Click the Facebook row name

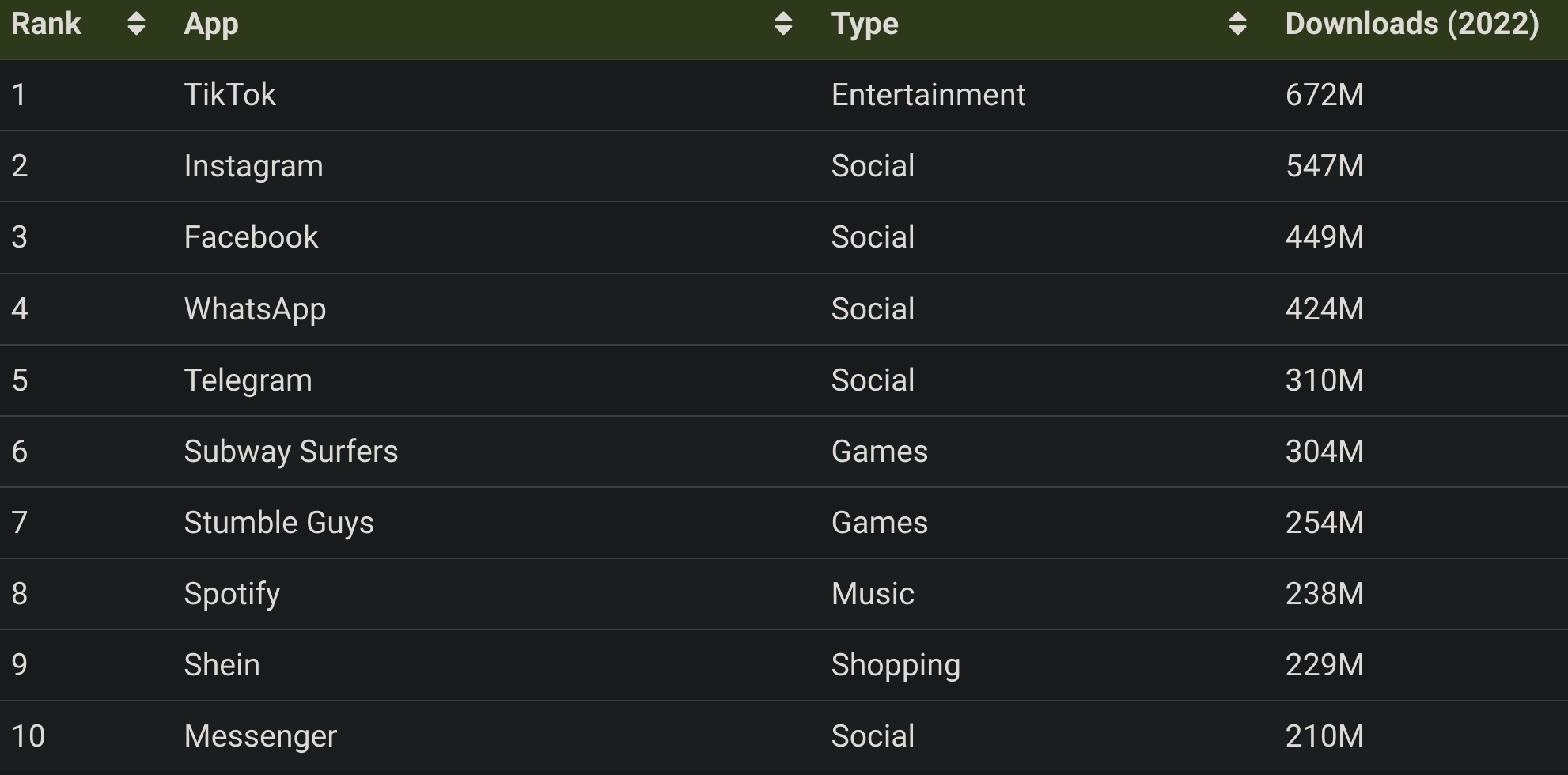pyautogui.click(x=251, y=237)
